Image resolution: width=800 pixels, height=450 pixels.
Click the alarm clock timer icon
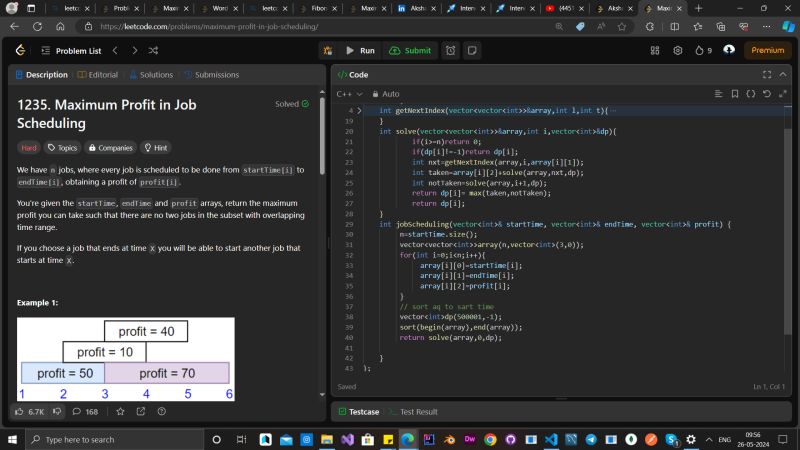pyautogui.click(x=451, y=50)
